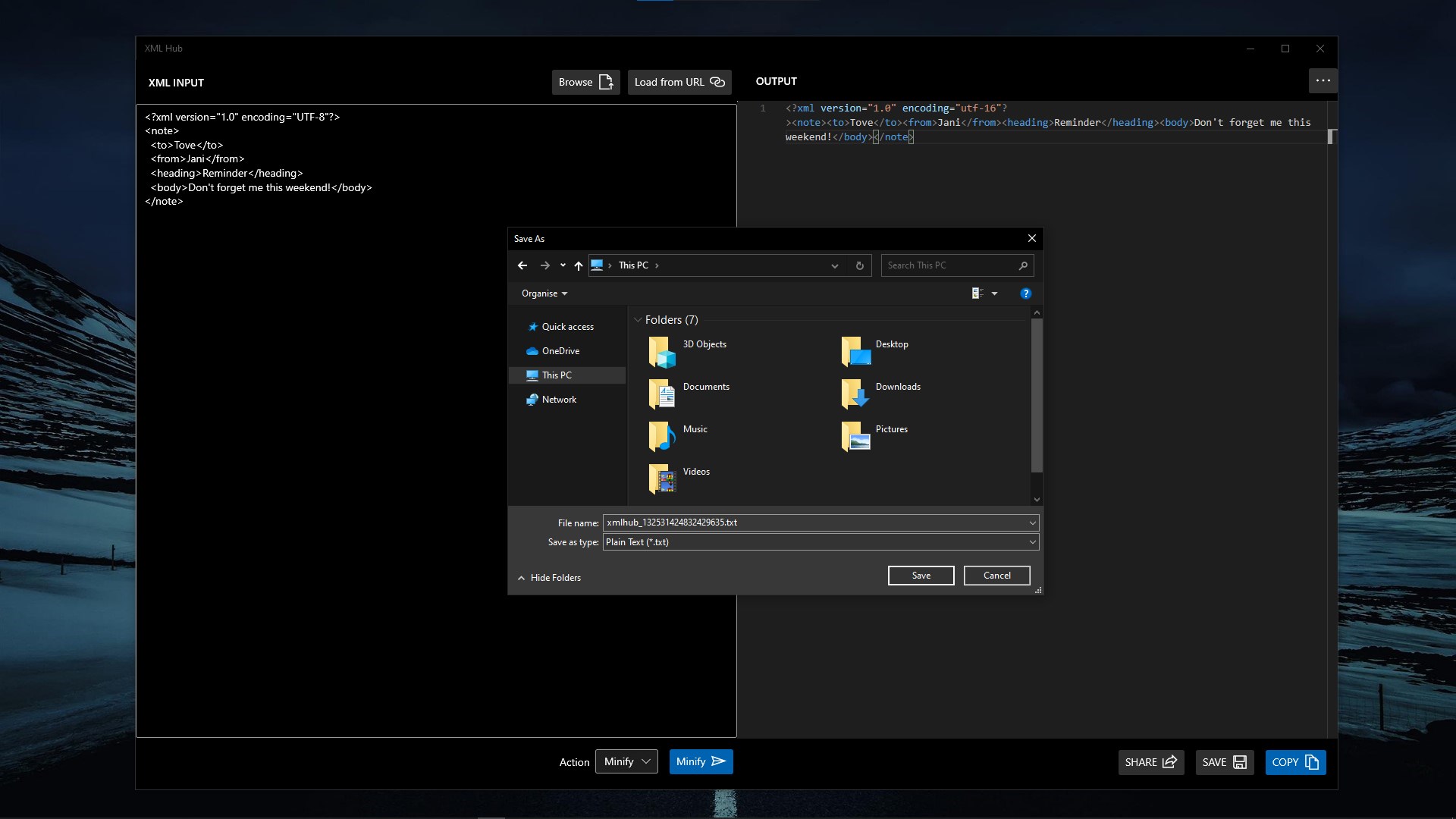
Task: Collapse the Folders (7) group
Action: [638, 320]
